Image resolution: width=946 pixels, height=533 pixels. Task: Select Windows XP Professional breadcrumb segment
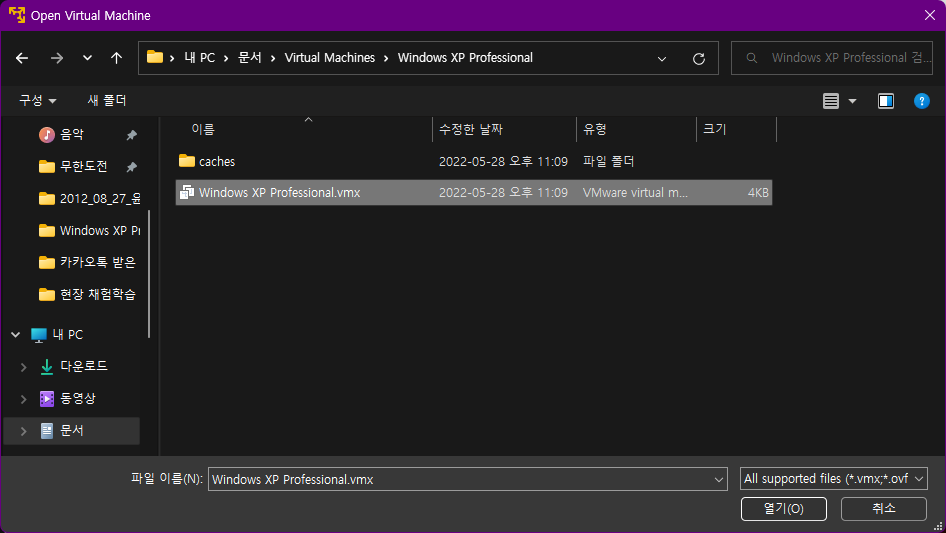pos(465,58)
